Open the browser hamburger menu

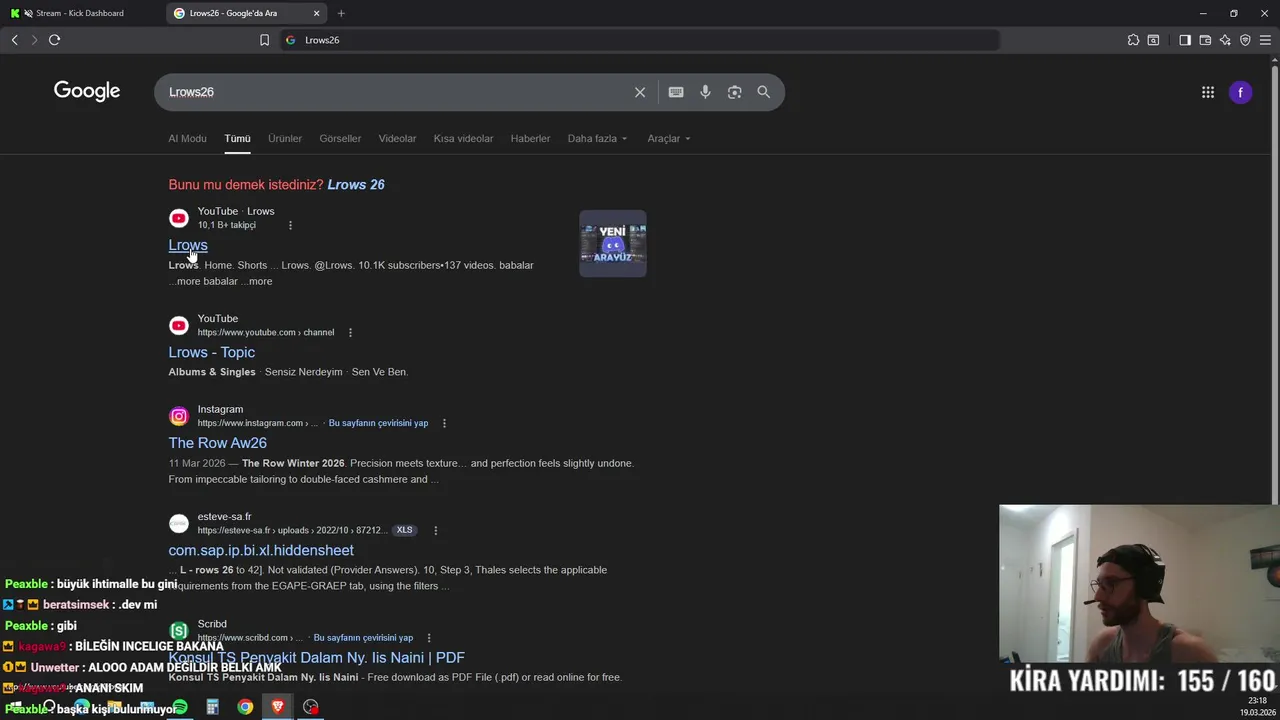tap(1265, 40)
